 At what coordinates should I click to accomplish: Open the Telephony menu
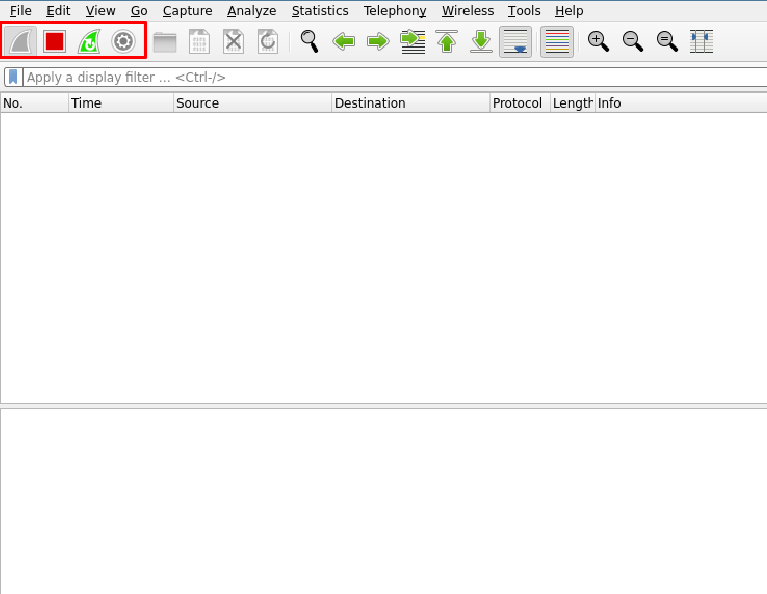click(x=395, y=10)
